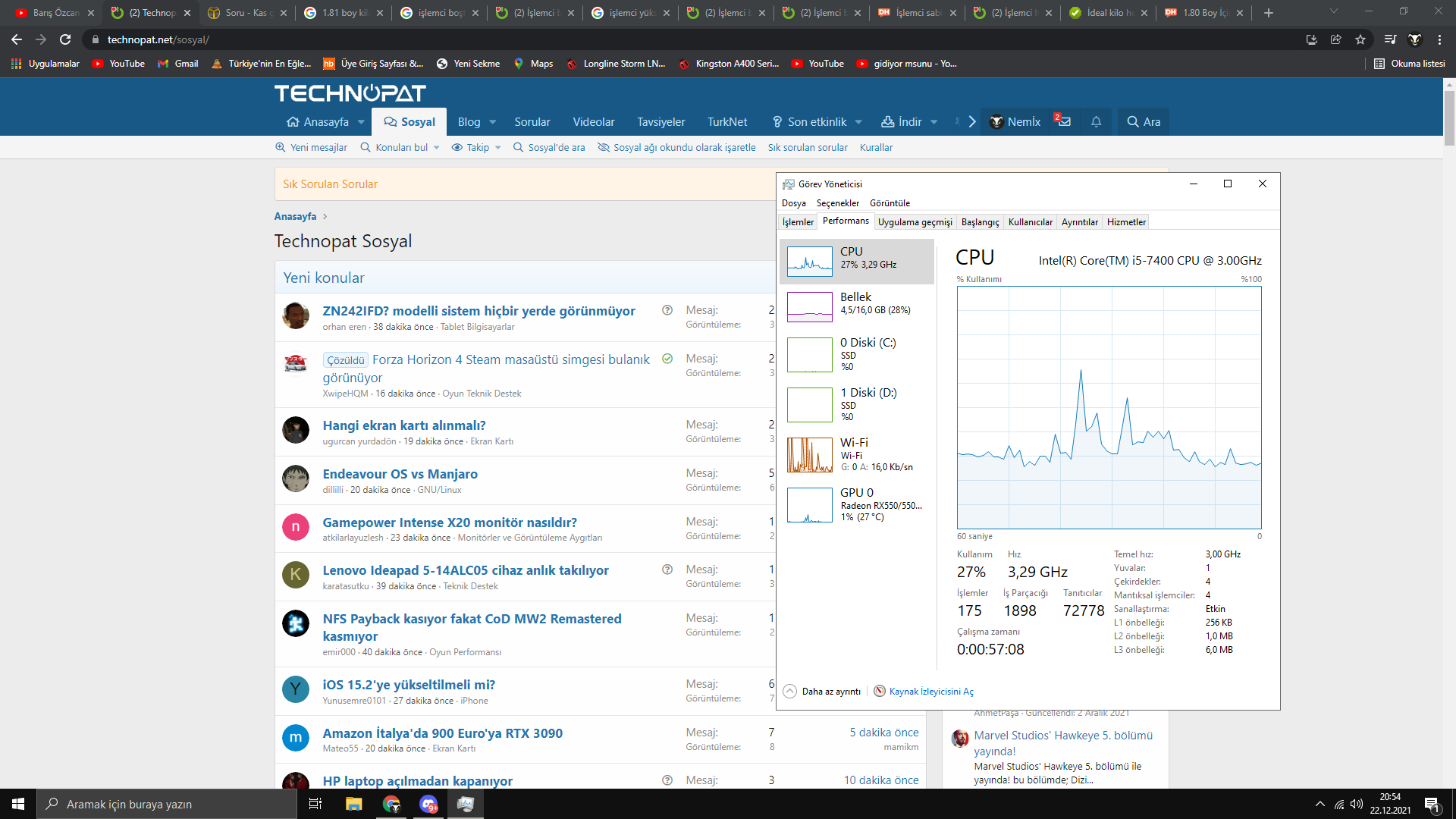Open the inbox envelope icon with the 2 badge
Screen dimensions: 1456x819
(1064, 121)
